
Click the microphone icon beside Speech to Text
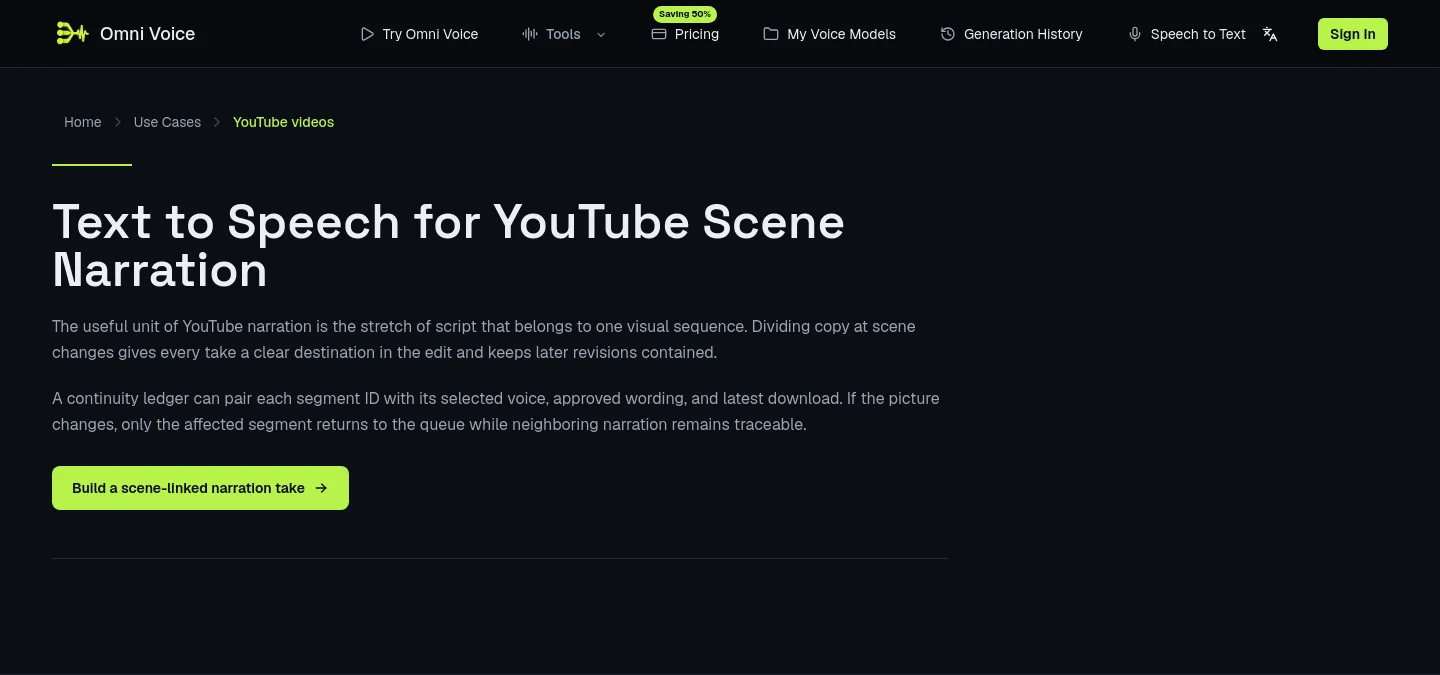click(1135, 34)
